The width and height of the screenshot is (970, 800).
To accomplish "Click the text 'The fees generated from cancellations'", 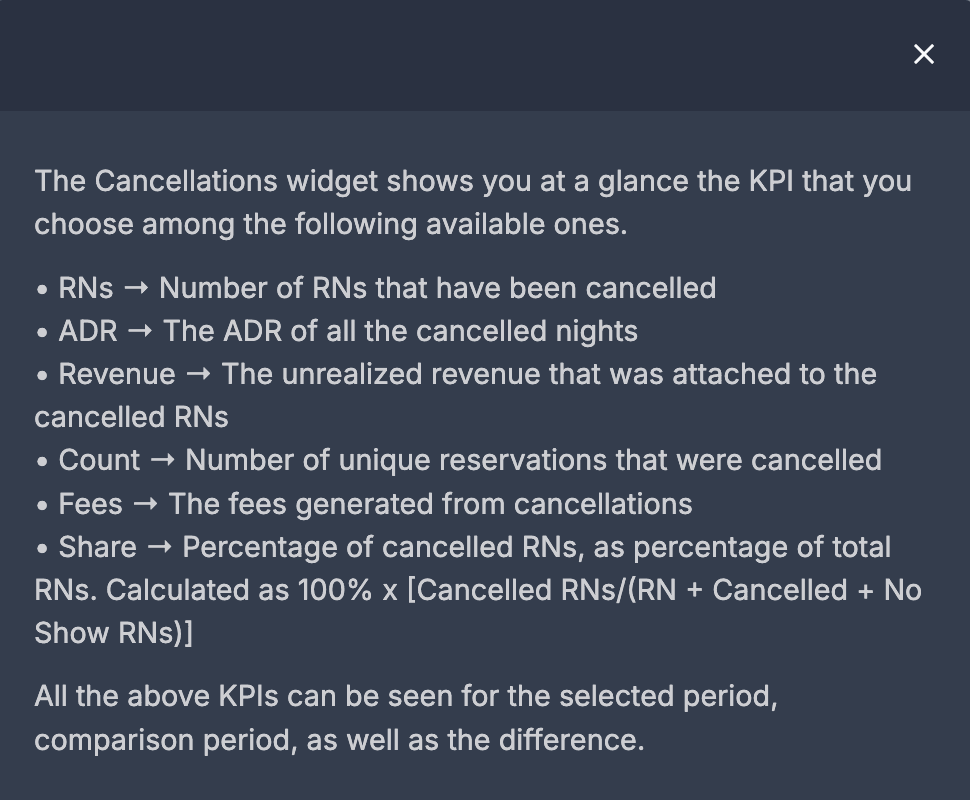I will (x=431, y=504).
